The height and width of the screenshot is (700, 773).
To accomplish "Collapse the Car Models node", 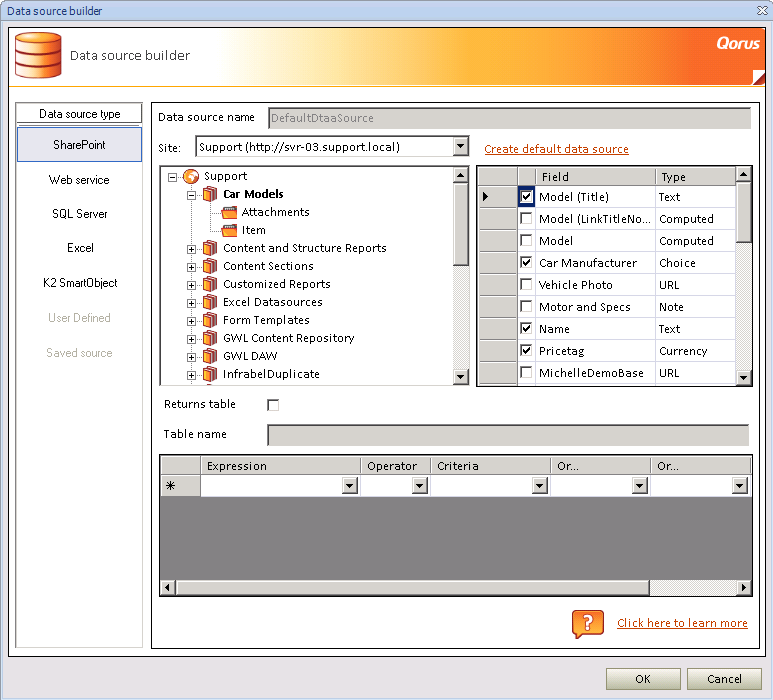I will point(191,195).
